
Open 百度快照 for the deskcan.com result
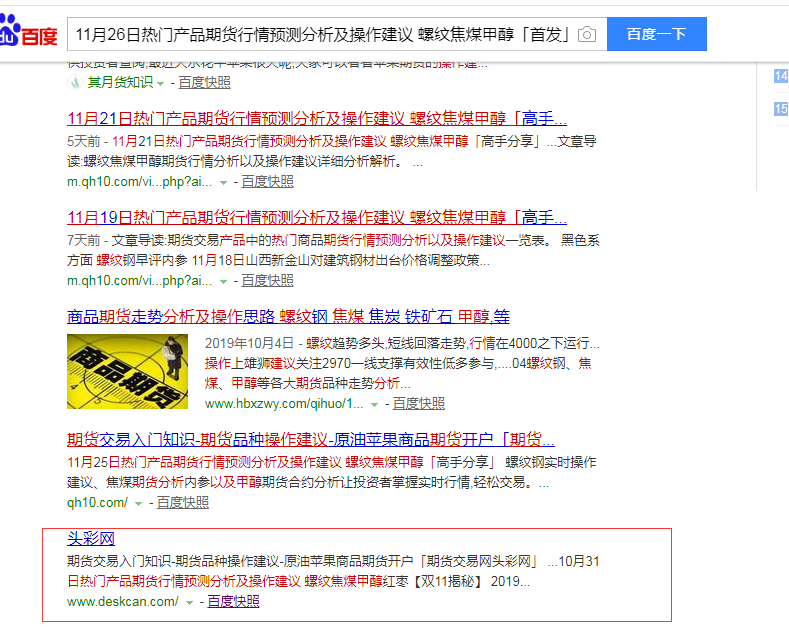(x=233, y=601)
